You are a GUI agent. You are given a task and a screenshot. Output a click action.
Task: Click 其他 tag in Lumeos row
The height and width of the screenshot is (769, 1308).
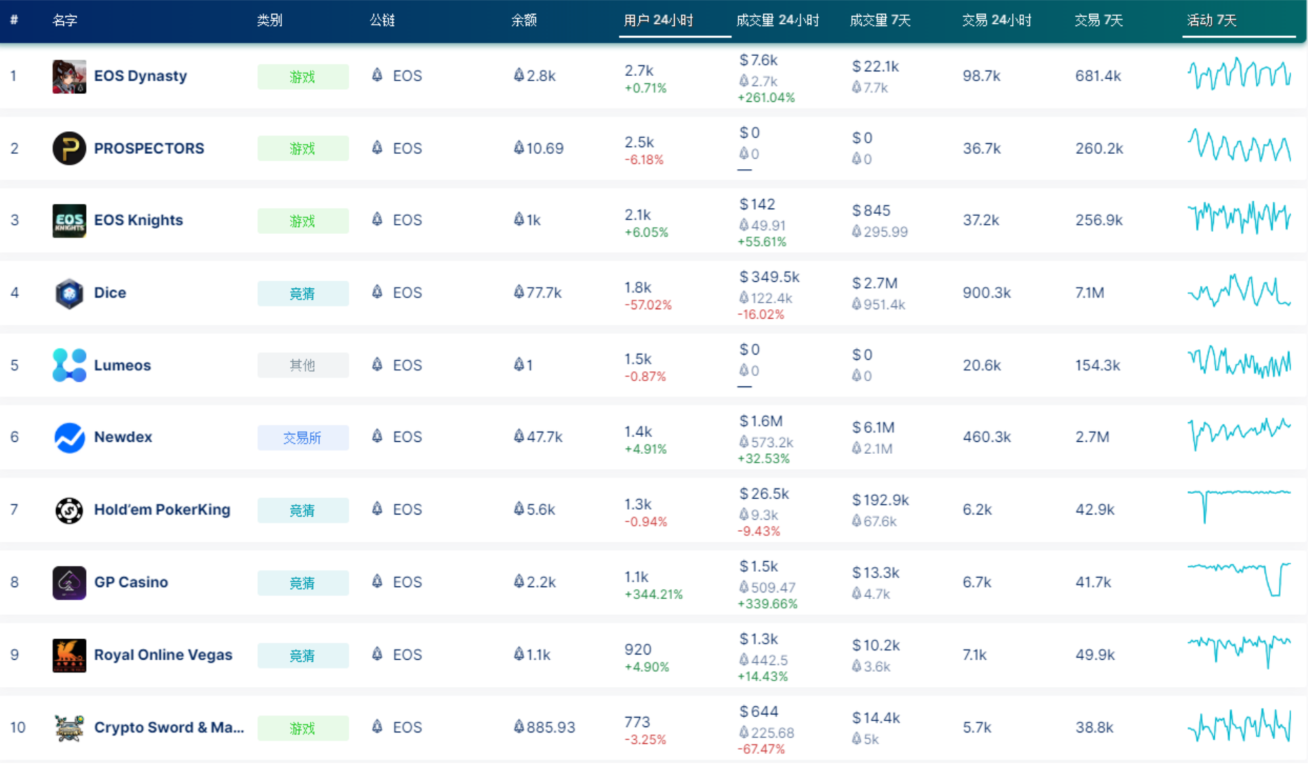(303, 365)
